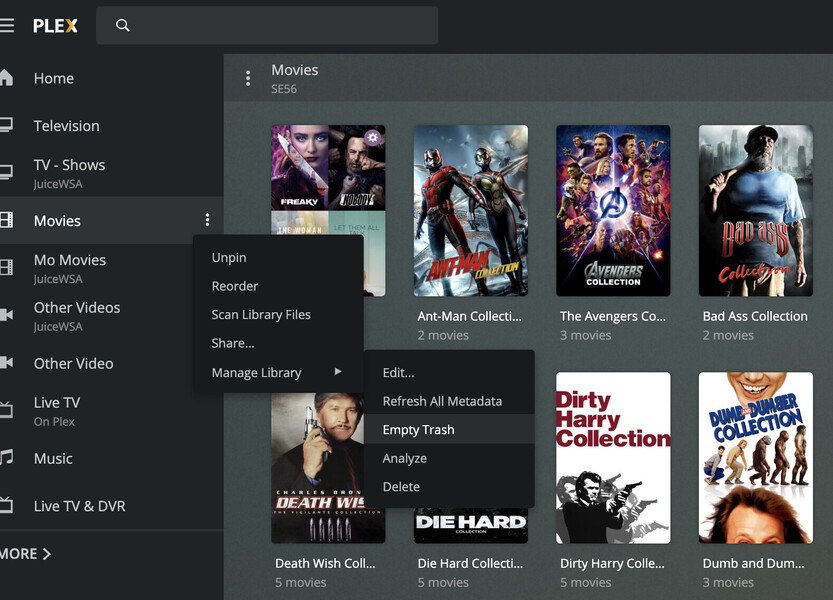Open The Avengers Collection poster

point(613,210)
